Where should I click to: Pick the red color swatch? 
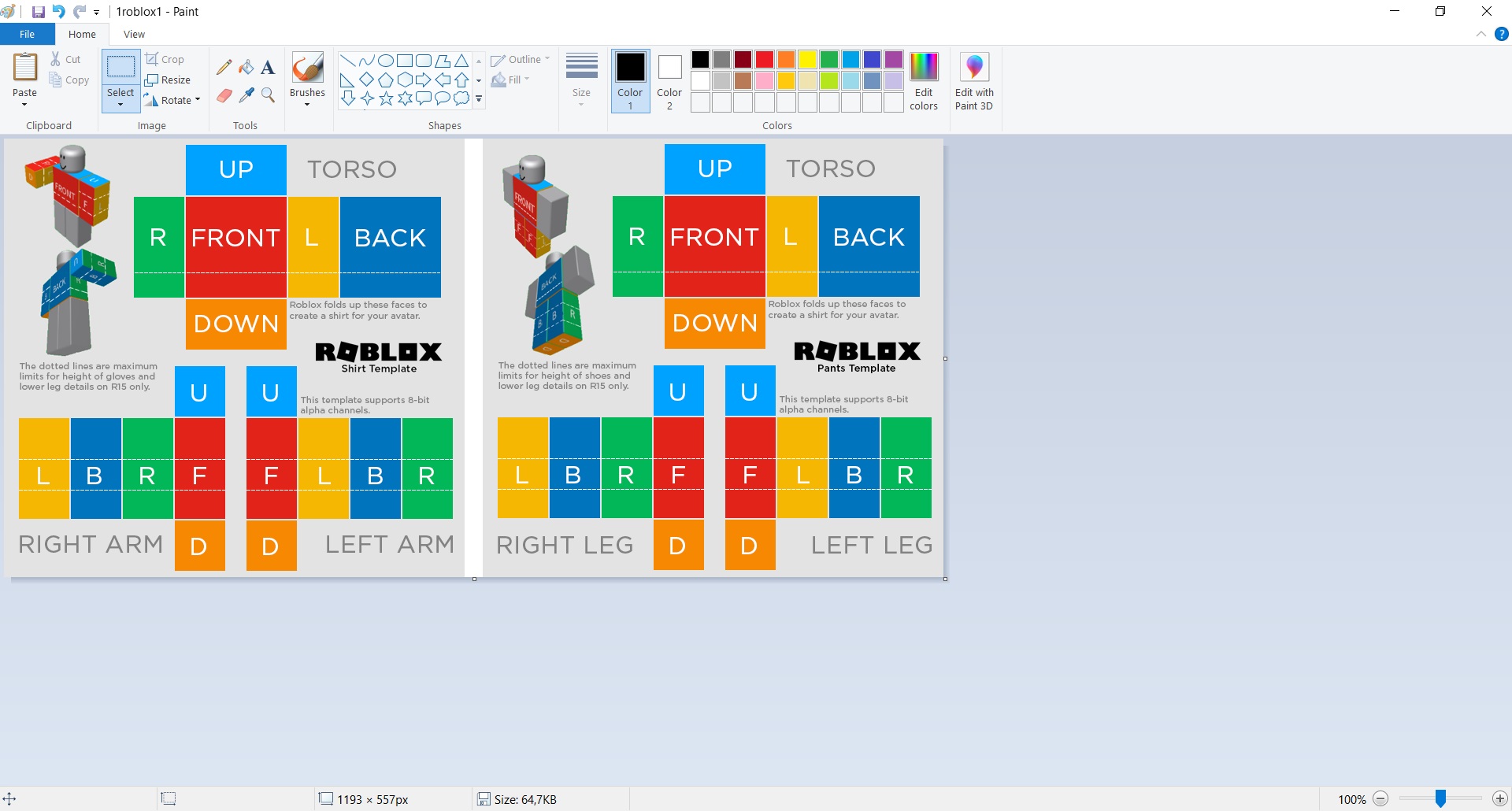765,60
